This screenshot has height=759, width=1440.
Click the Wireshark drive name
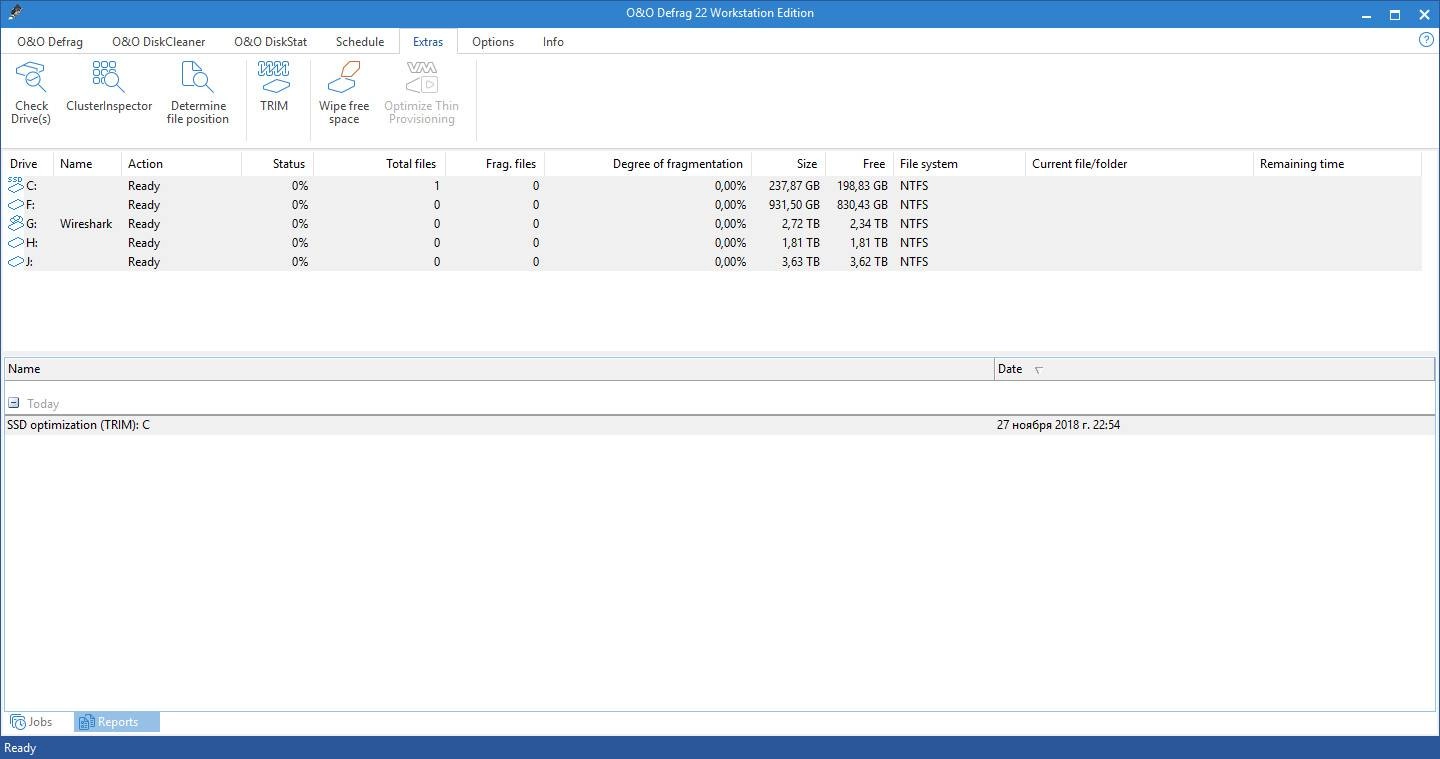(86, 224)
